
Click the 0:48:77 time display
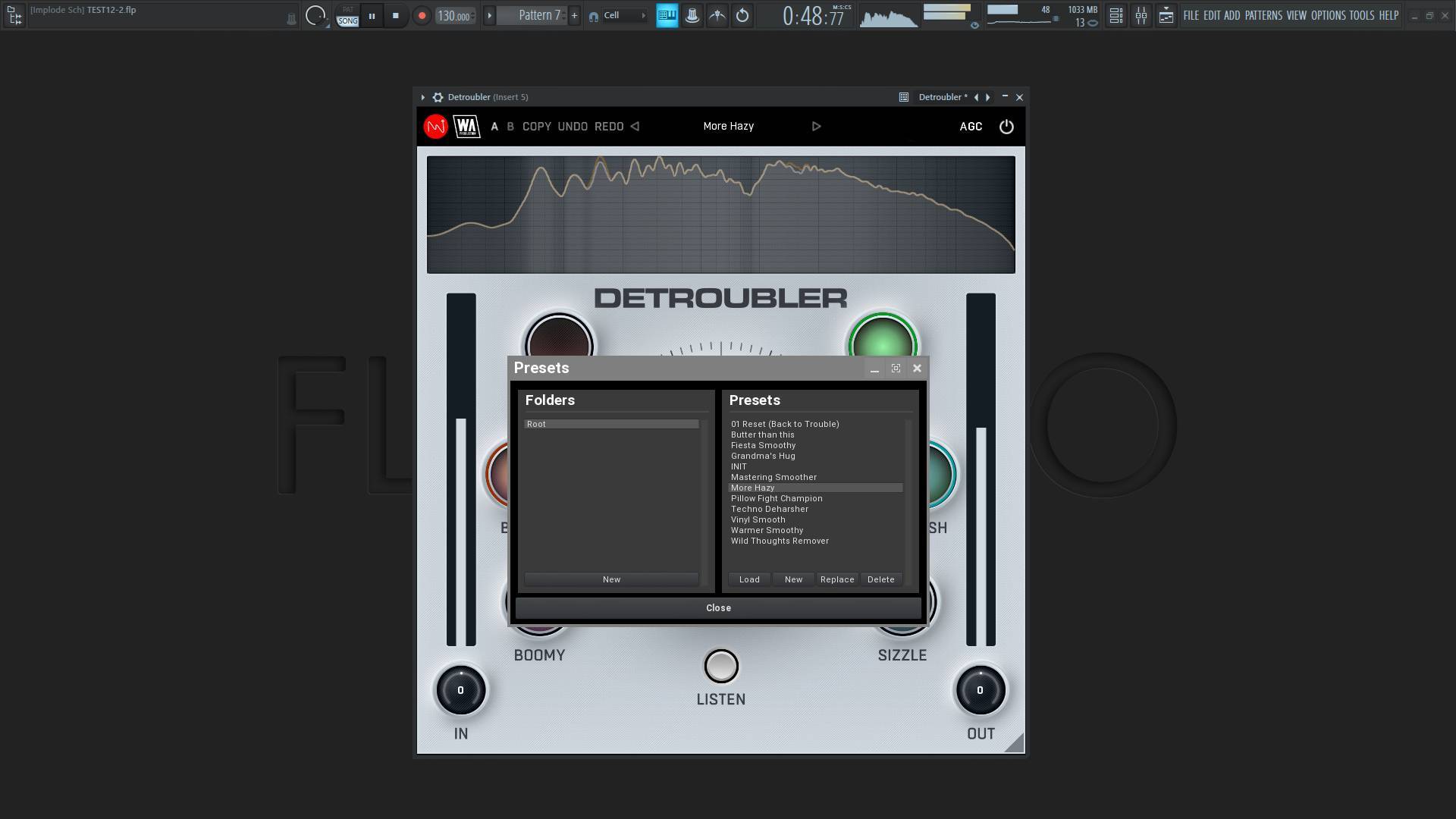[814, 16]
